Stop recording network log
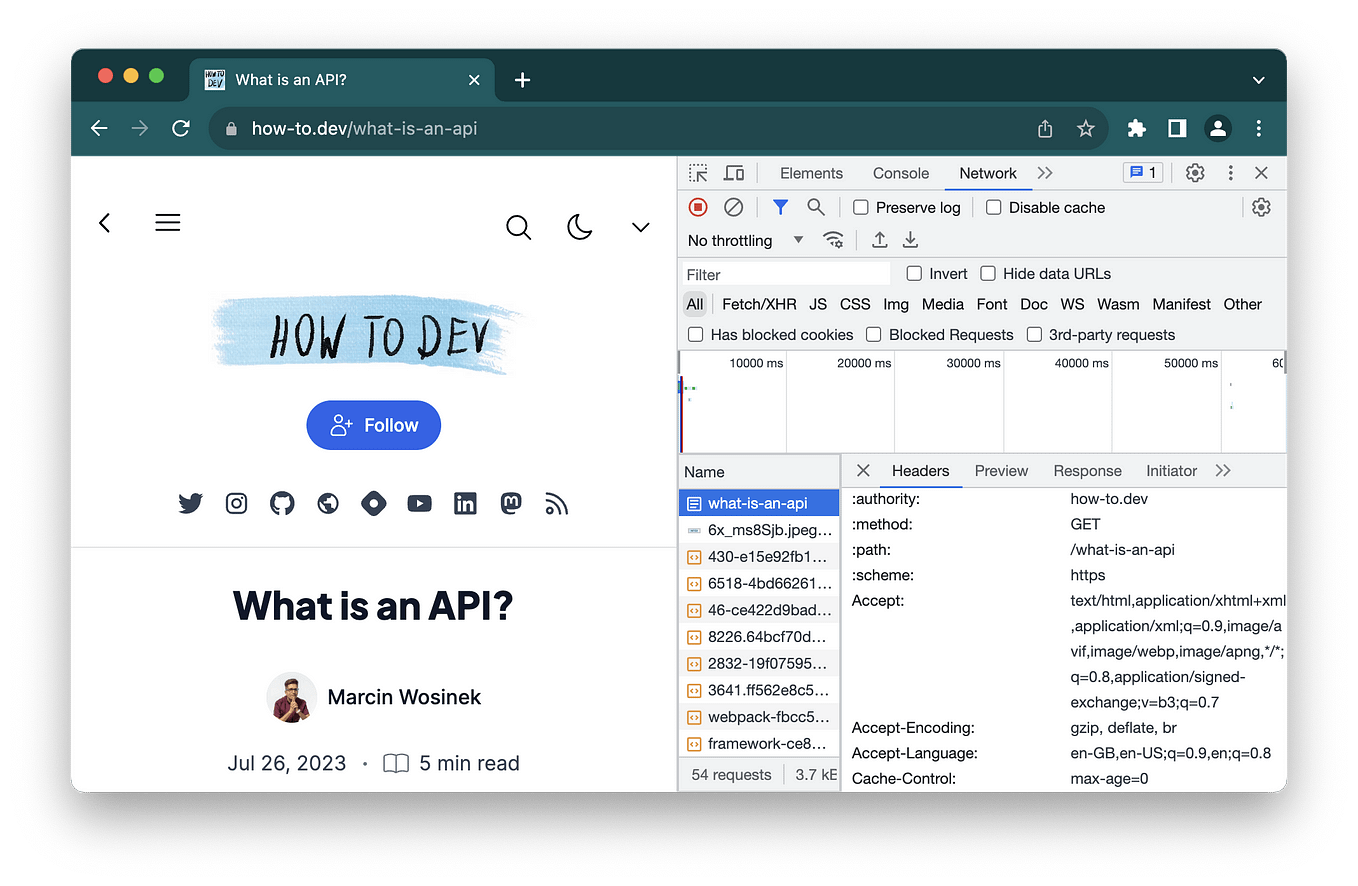 (697, 207)
